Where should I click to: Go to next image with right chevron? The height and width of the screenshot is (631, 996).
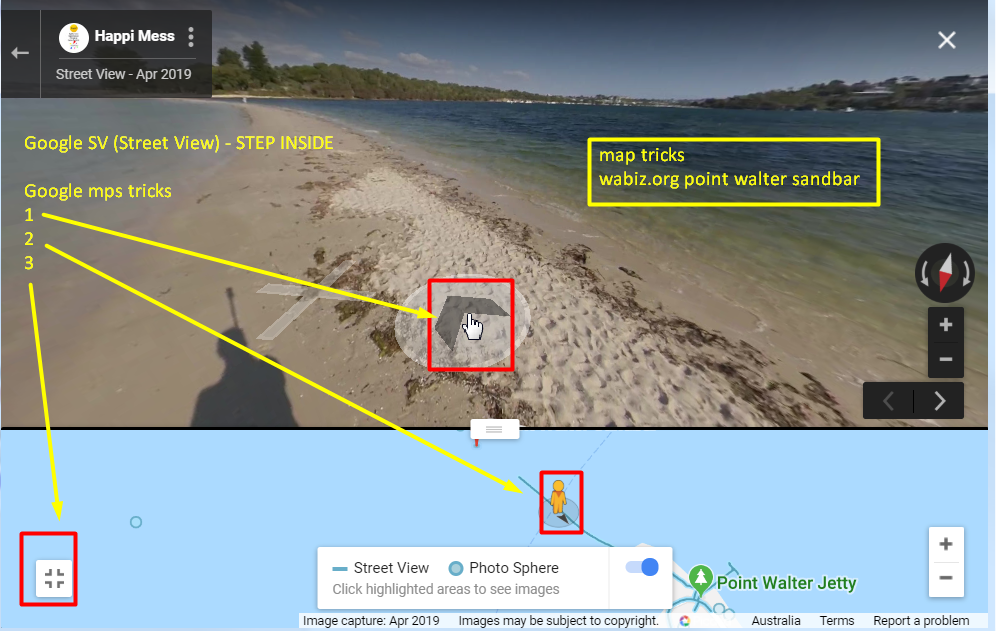pyautogui.click(x=939, y=401)
